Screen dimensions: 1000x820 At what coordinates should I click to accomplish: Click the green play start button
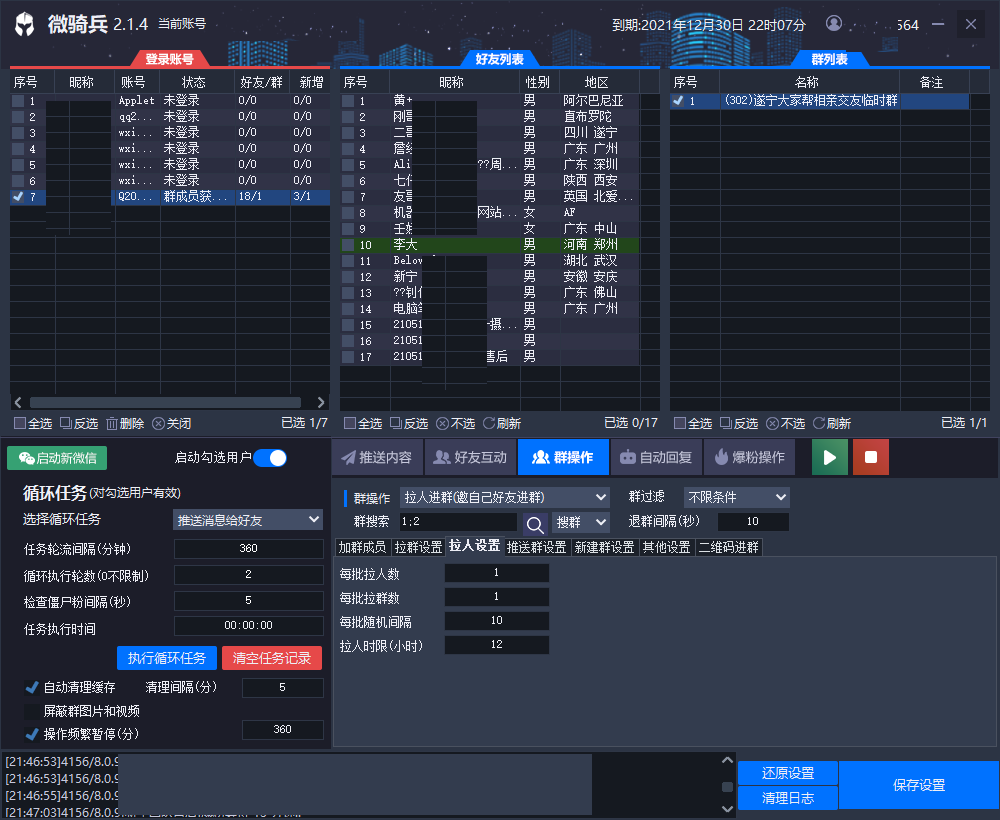click(x=829, y=457)
